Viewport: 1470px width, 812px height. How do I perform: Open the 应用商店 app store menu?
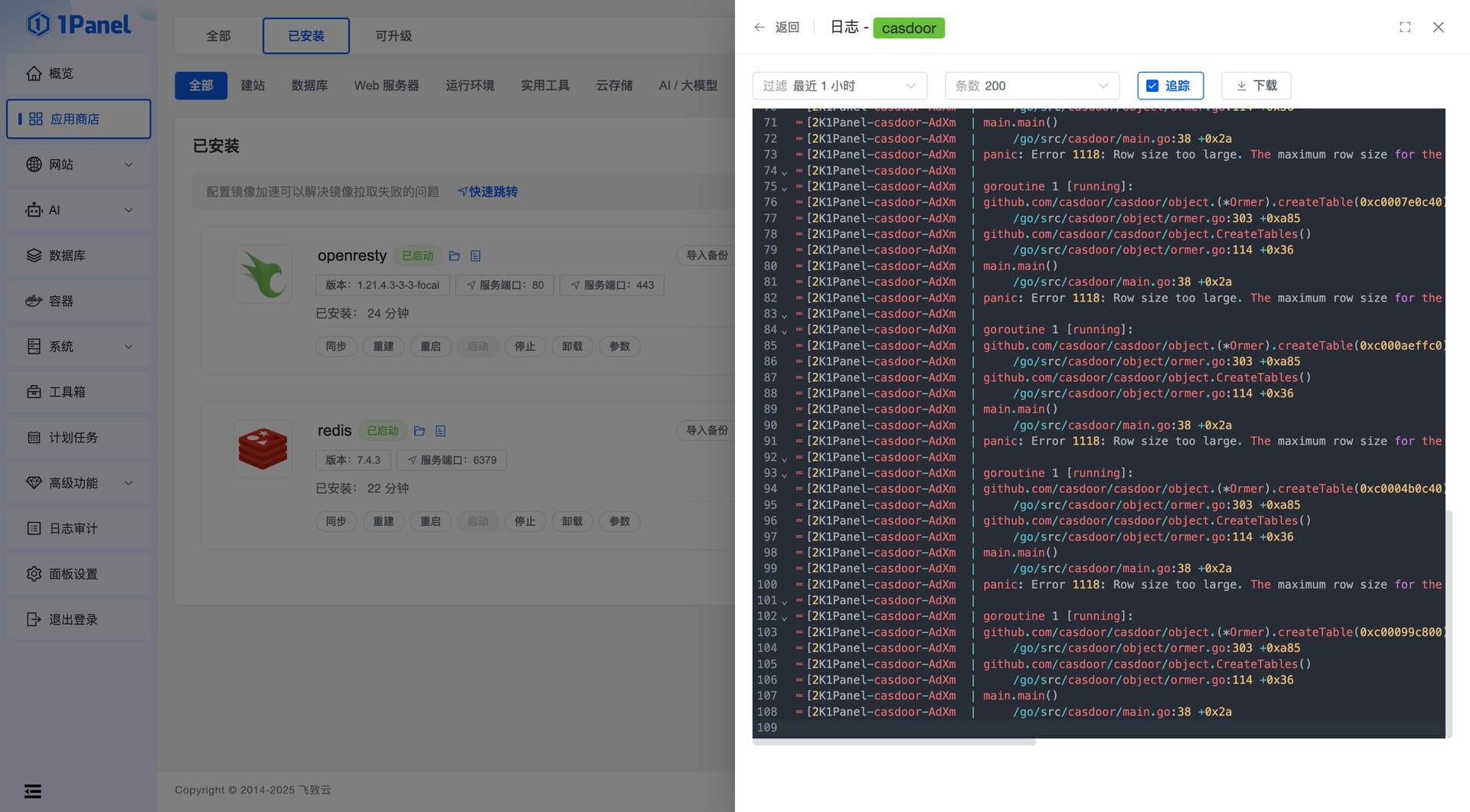pyautogui.click(x=78, y=119)
